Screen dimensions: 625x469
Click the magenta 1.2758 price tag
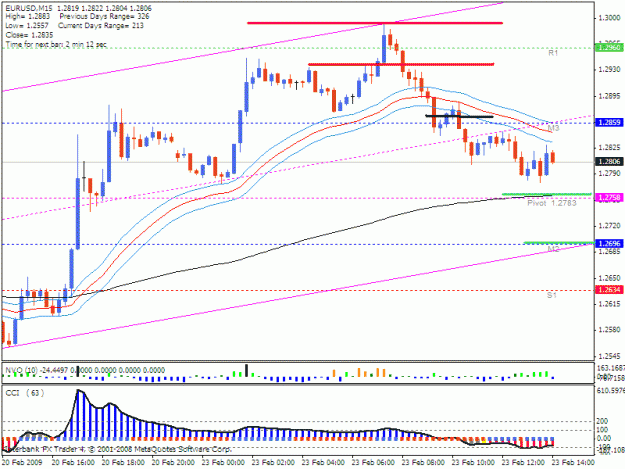(609, 197)
